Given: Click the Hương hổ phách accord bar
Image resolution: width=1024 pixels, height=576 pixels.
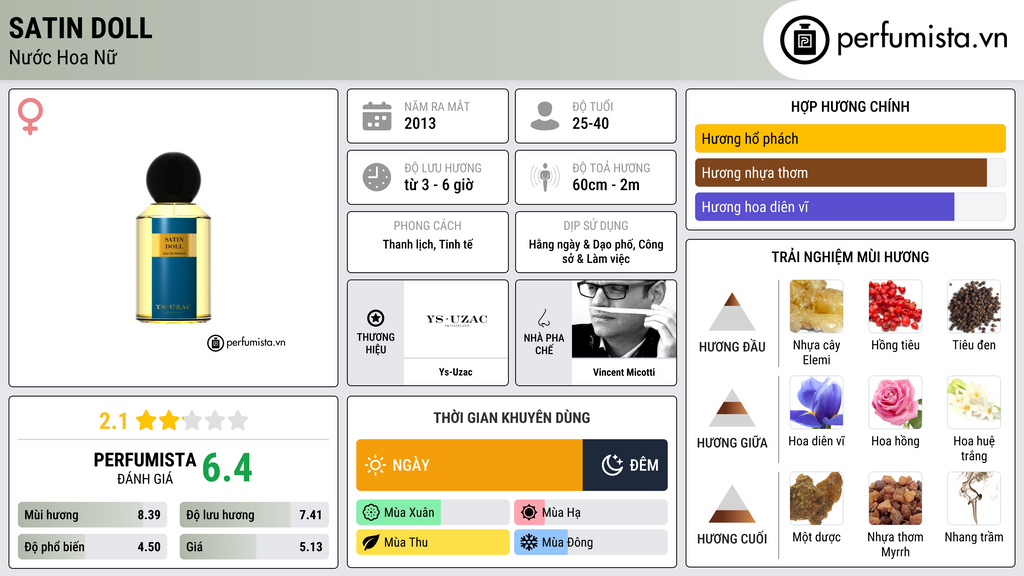Looking at the screenshot, I should tap(850, 138).
